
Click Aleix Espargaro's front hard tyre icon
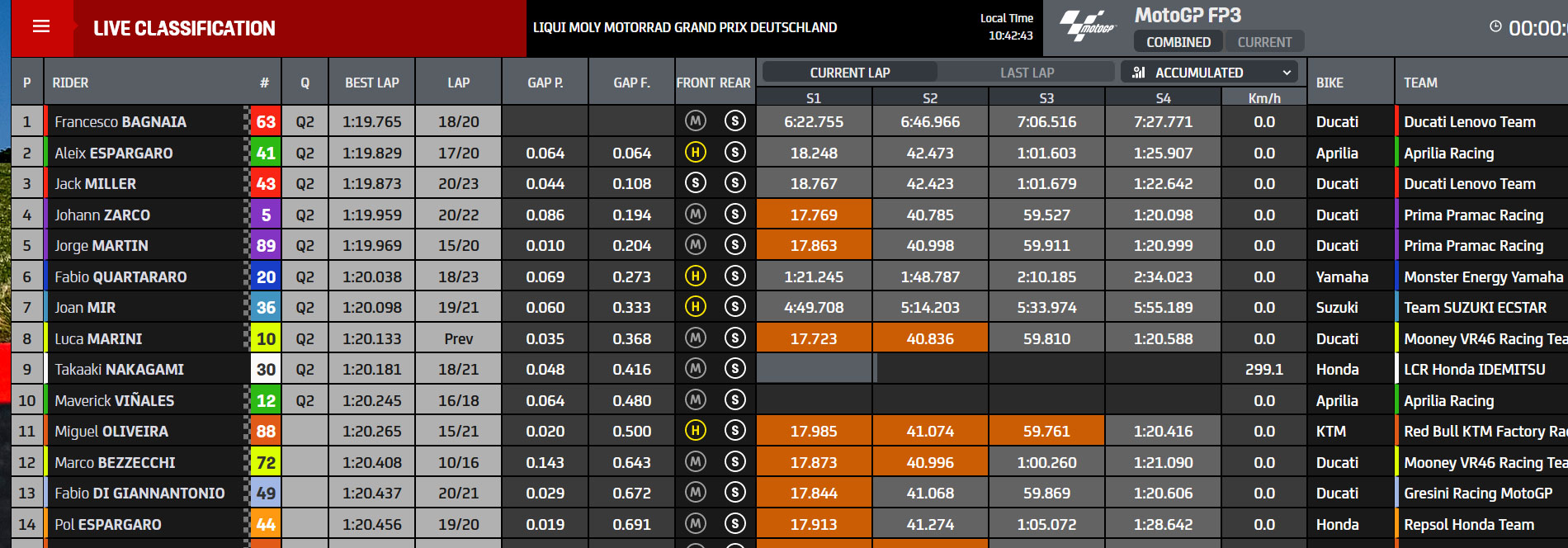point(696,152)
